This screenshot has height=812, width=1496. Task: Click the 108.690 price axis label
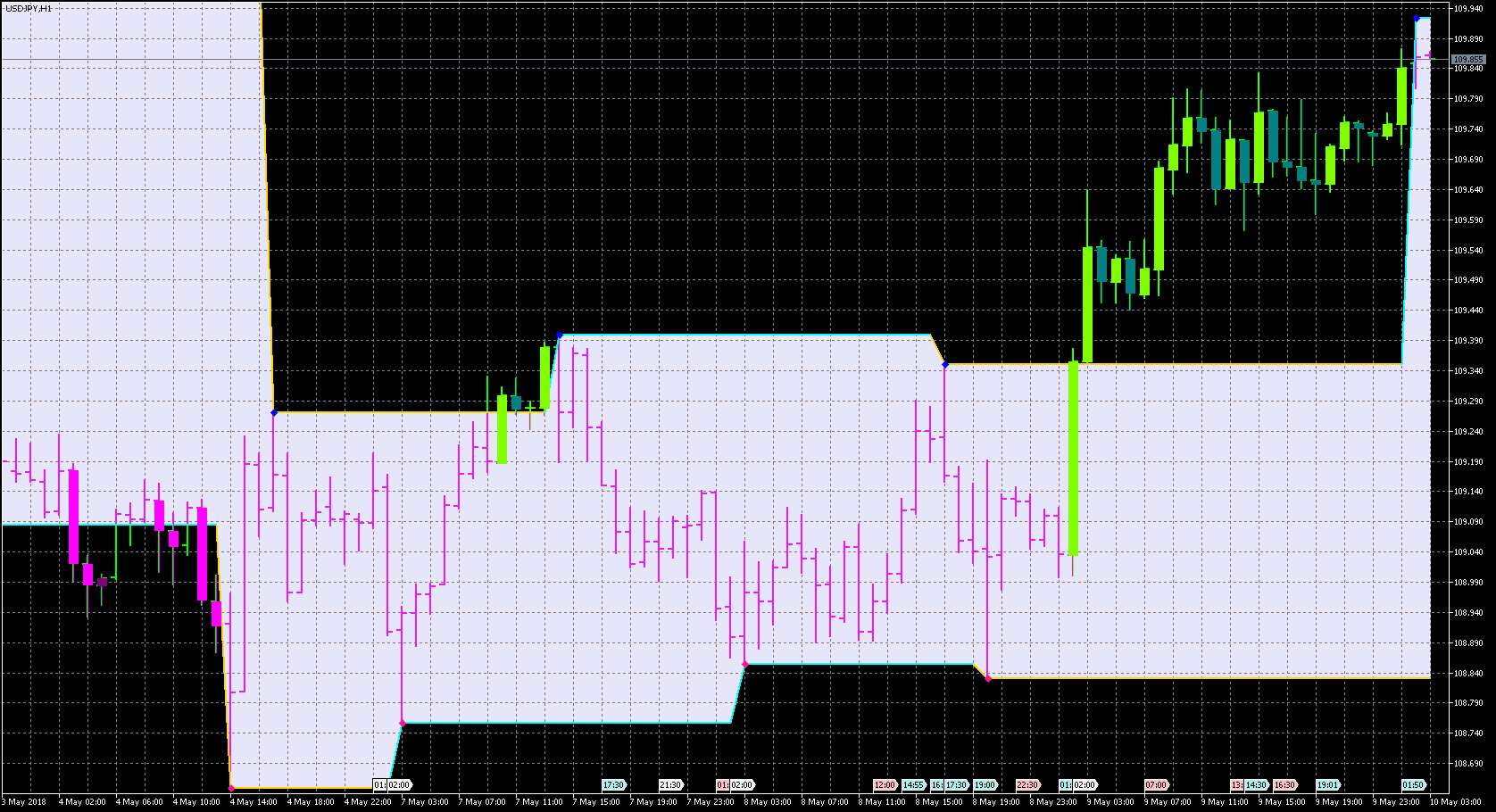pos(1468,764)
